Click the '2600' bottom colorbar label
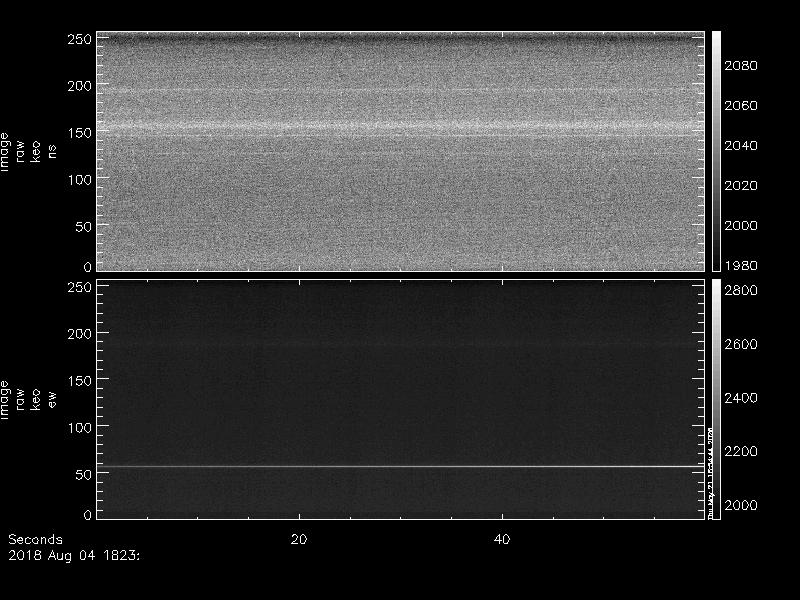Screen dimensions: 800x600 (x=741, y=344)
